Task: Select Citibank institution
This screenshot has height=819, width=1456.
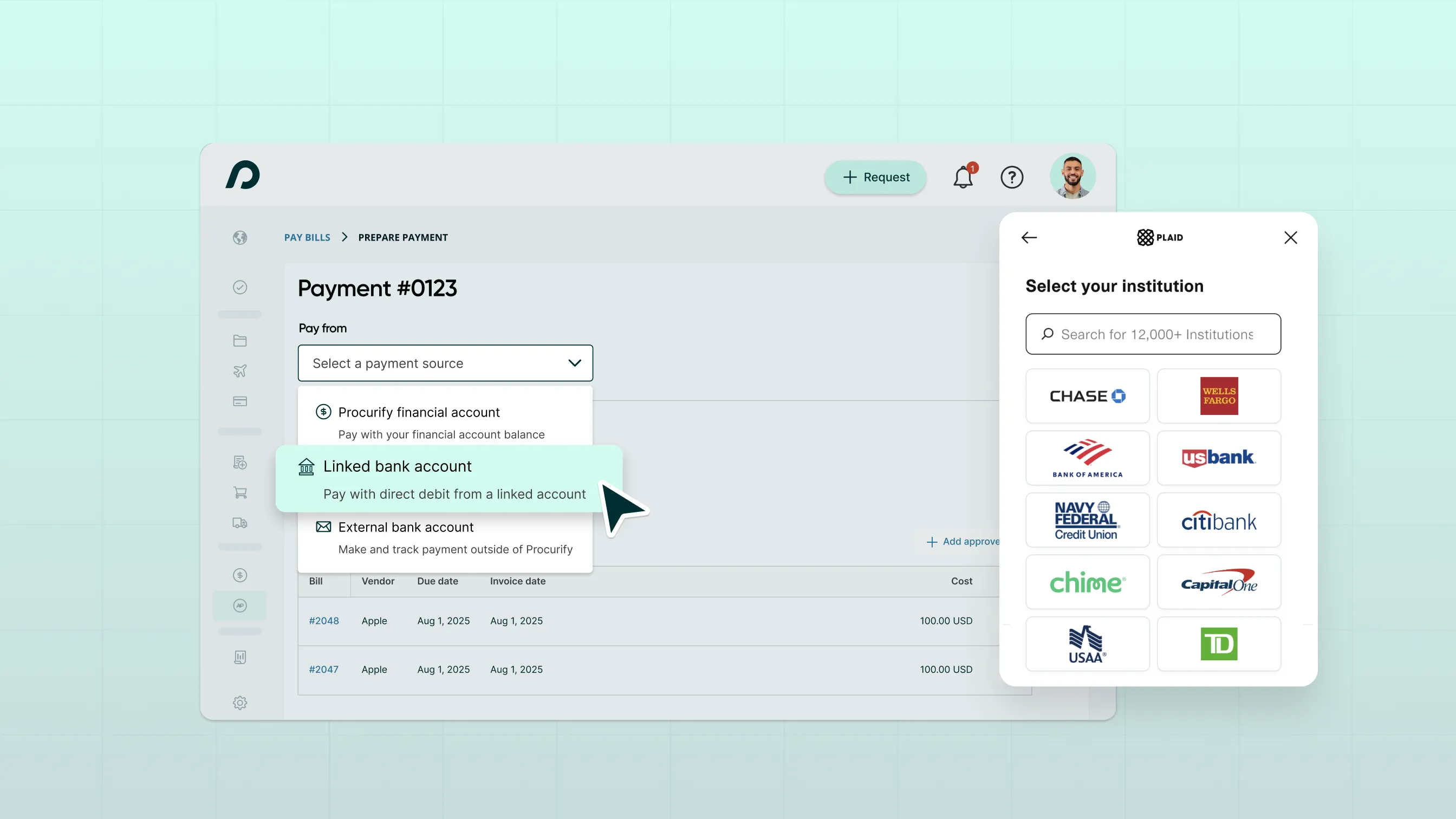Action: 1219,520
